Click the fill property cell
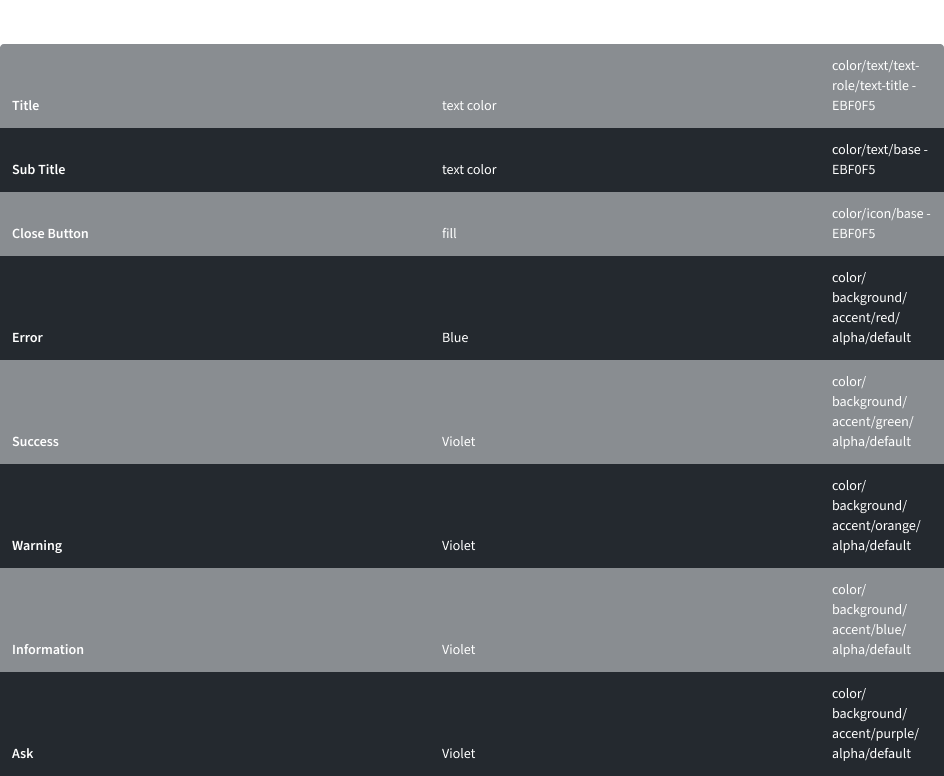Screen dimensions: 944x776 449,233
